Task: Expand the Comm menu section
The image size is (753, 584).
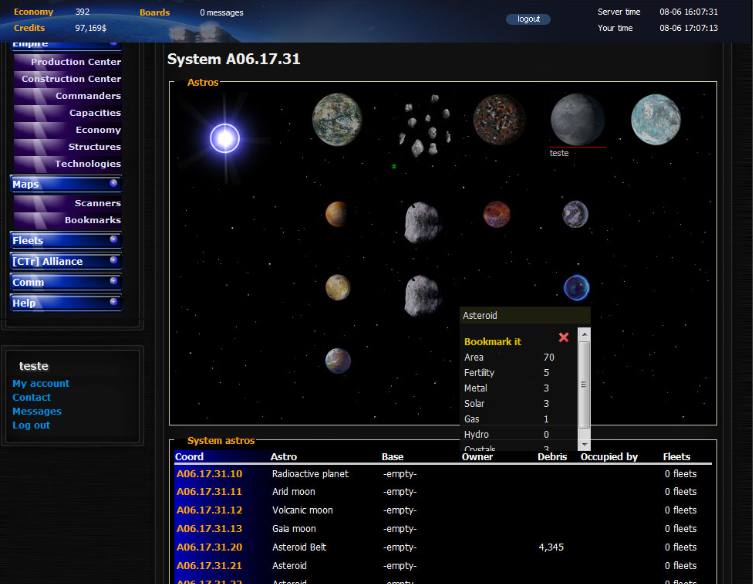Action: pyautogui.click(x=66, y=282)
